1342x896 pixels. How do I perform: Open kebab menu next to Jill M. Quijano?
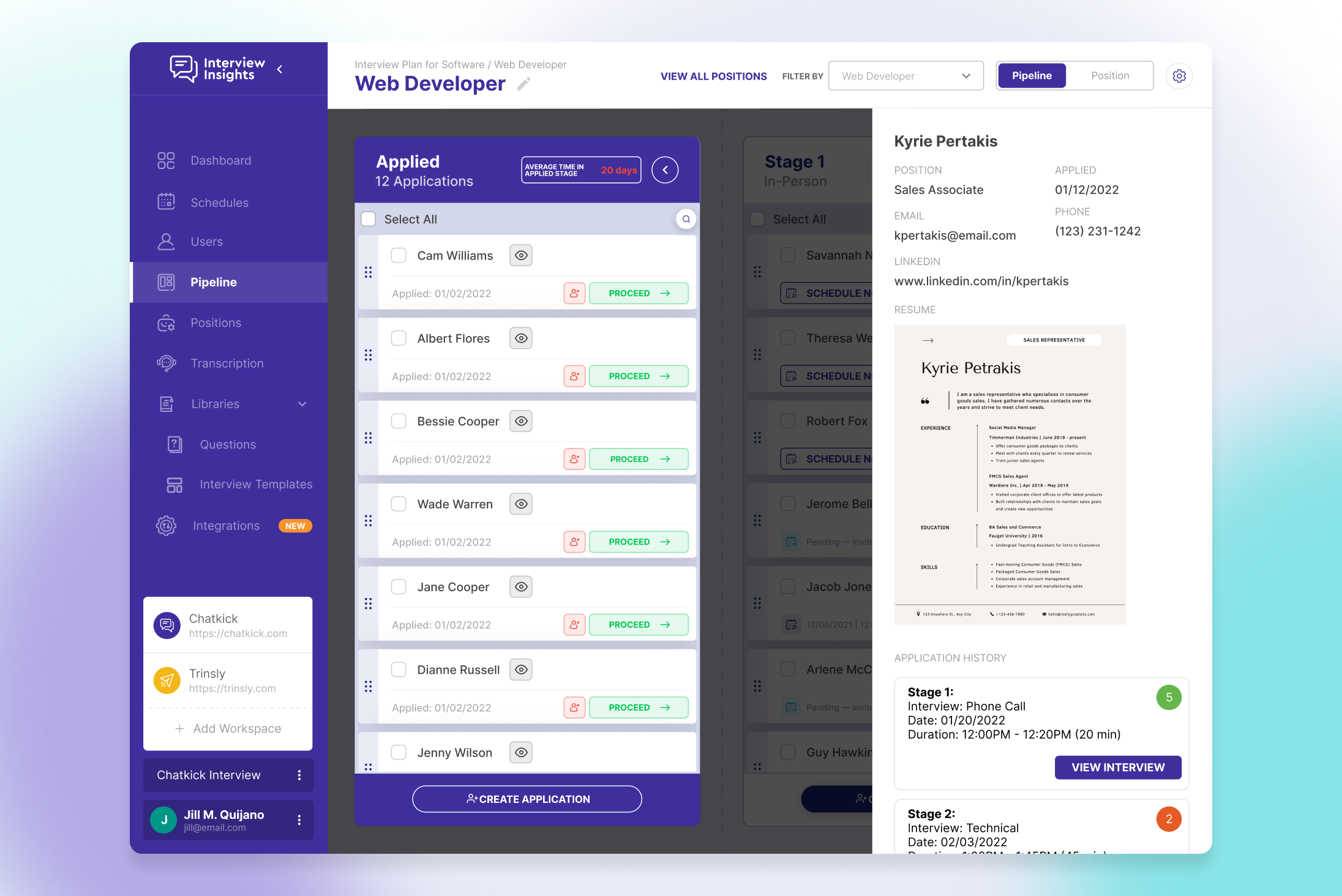point(299,820)
